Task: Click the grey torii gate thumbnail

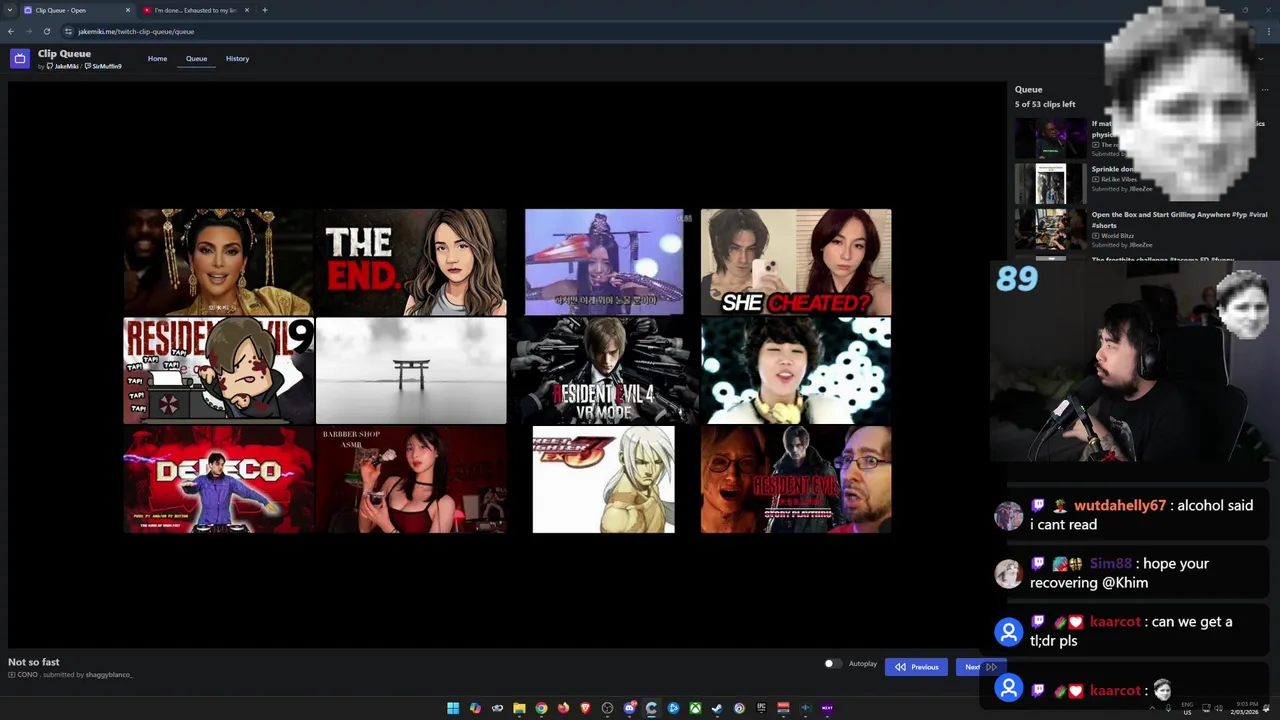Action: coord(411,371)
